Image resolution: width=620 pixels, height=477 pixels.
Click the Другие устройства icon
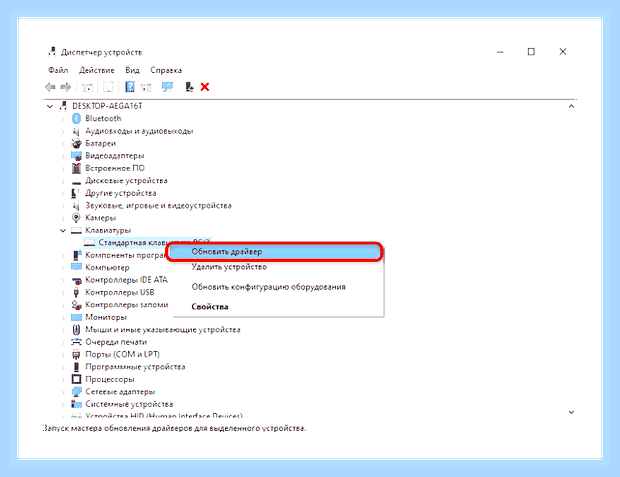pyautogui.click(x=76, y=193)
